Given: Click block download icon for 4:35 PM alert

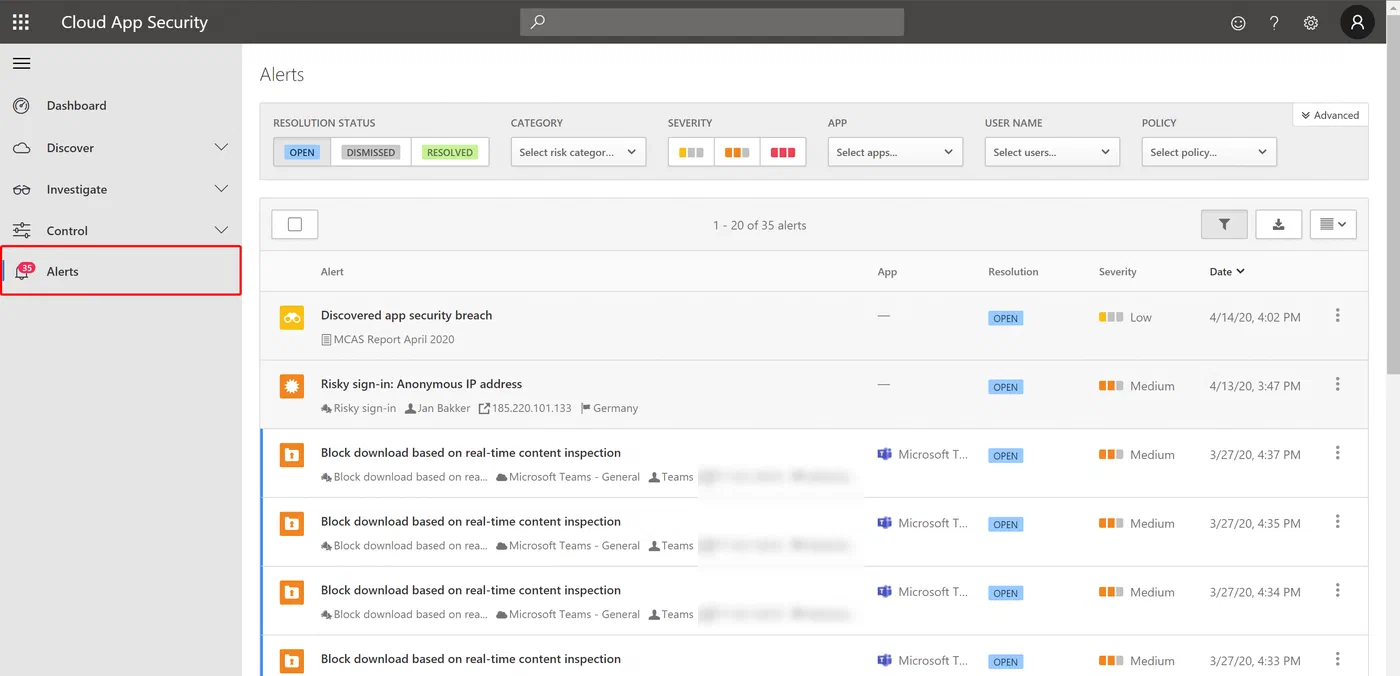Looking at the screenshot, I should (x=292, y=524).
